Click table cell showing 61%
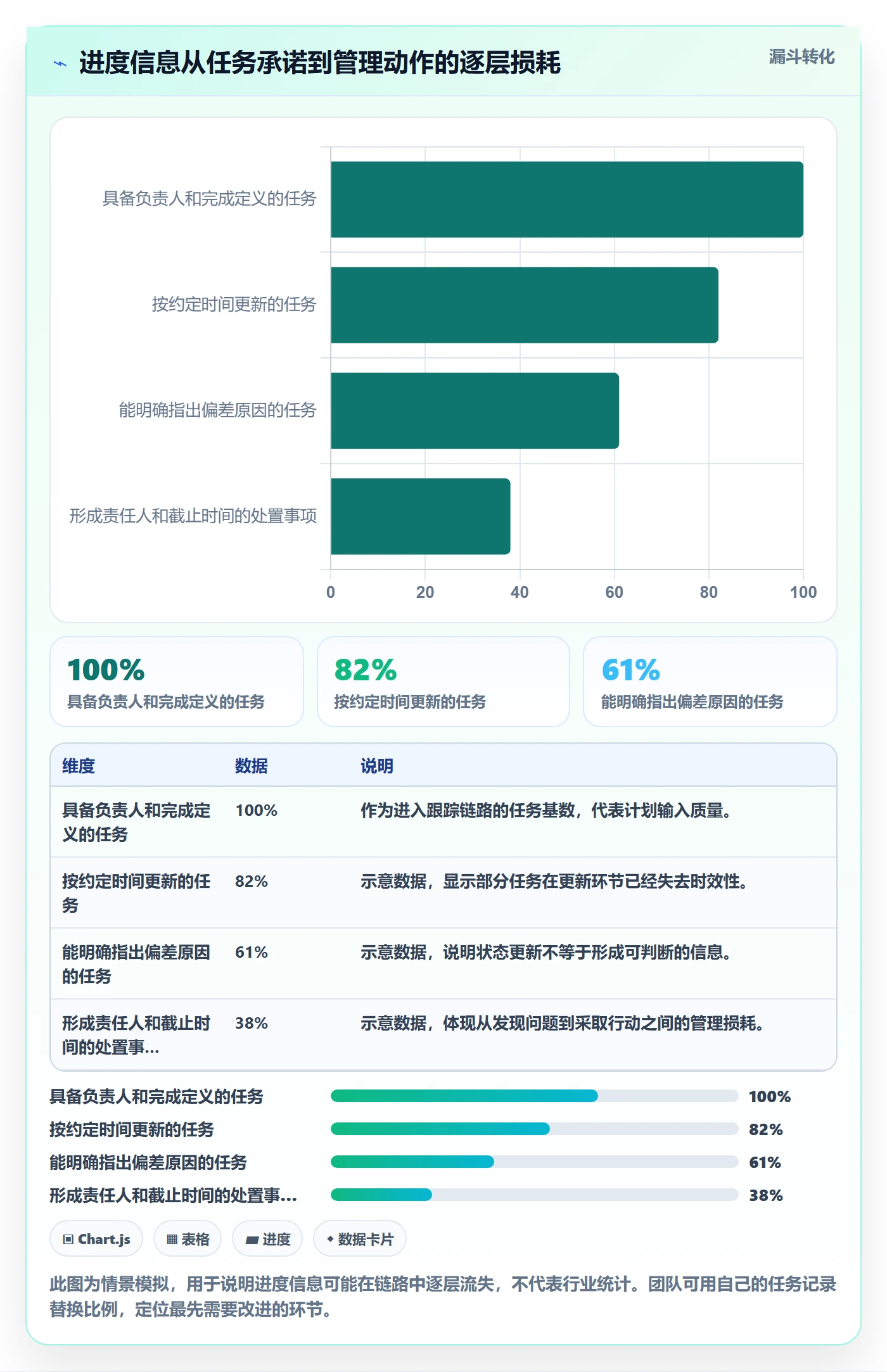This screenshot has width=887, height=1372. click(x=252, y=952)
